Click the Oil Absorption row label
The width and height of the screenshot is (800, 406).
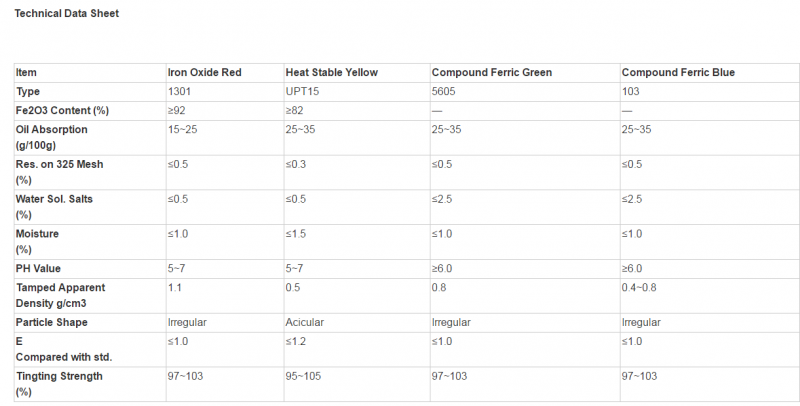[52, 137]
